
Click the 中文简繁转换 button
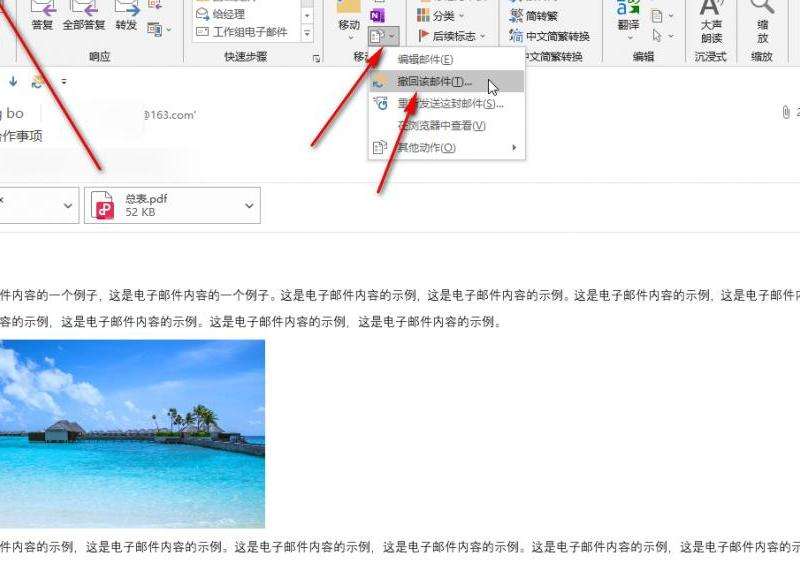549,36
